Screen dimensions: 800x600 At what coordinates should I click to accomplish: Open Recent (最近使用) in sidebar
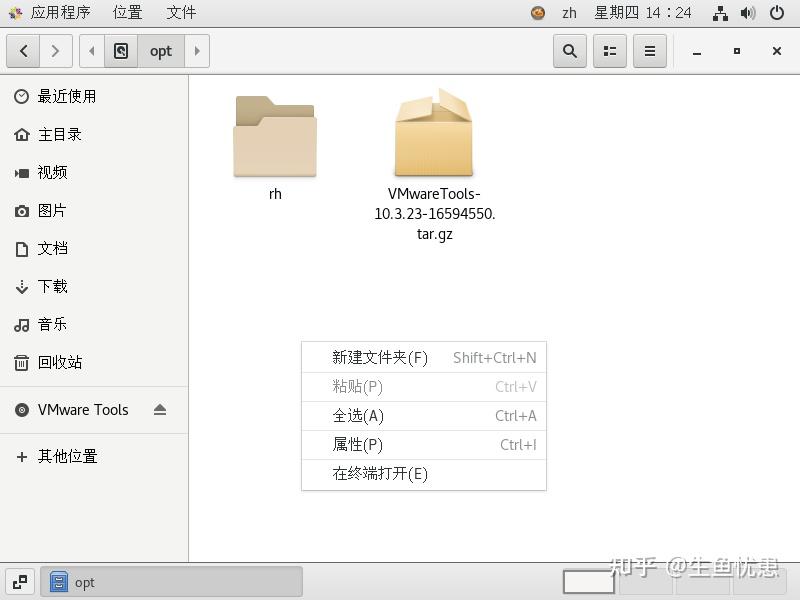pyautogui.click(x=94, y=96)
